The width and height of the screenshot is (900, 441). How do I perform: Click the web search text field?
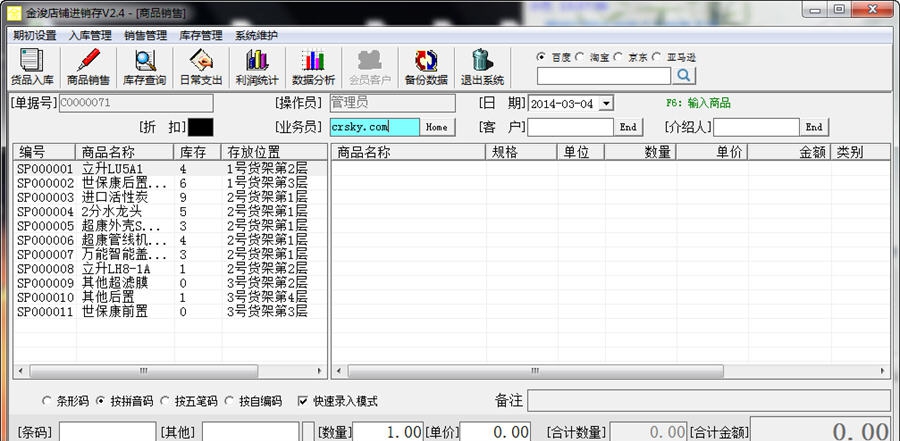click(x=604, y=76)
